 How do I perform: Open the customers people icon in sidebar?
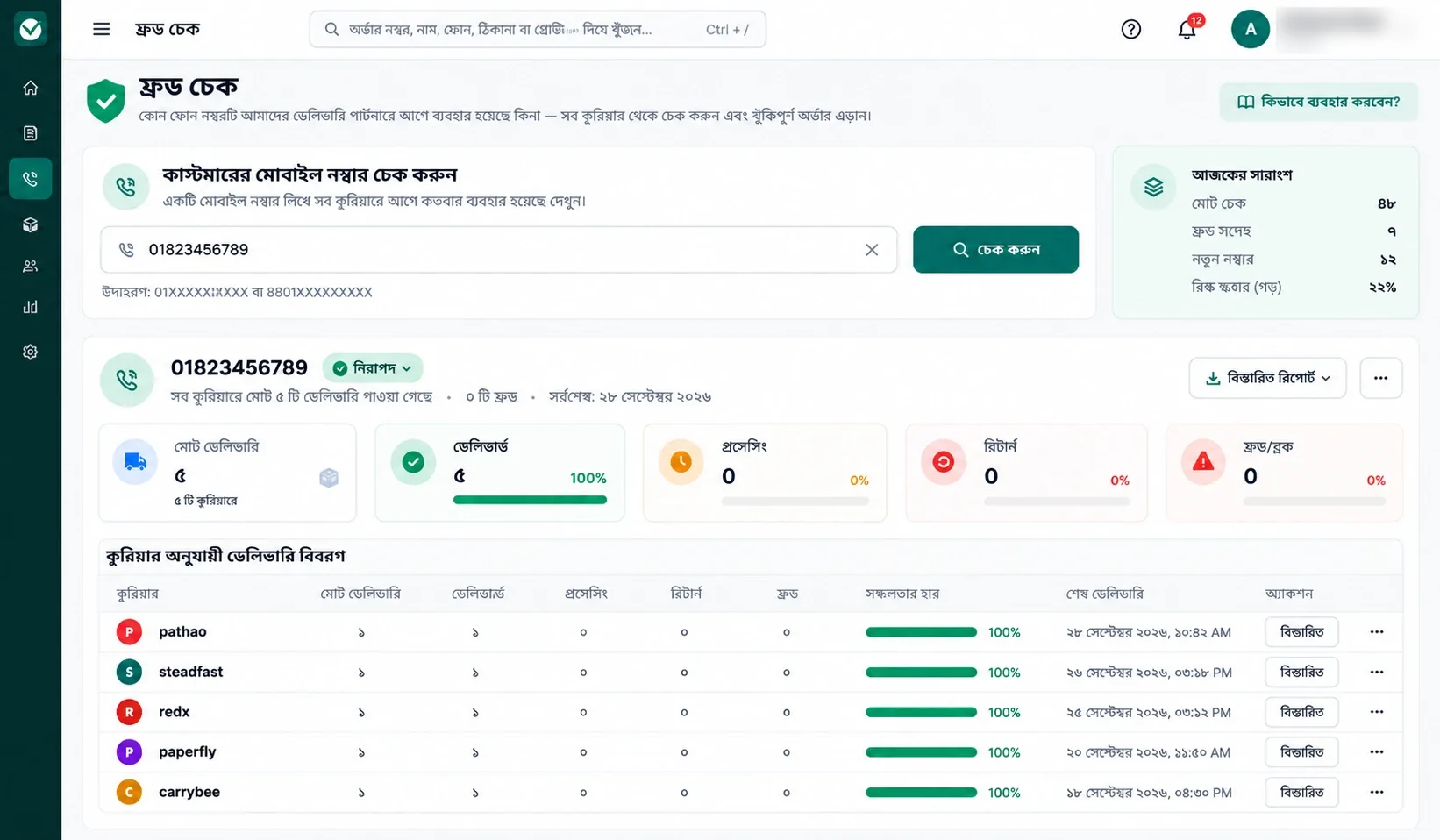pyautogui.click(x=31, y=266)
